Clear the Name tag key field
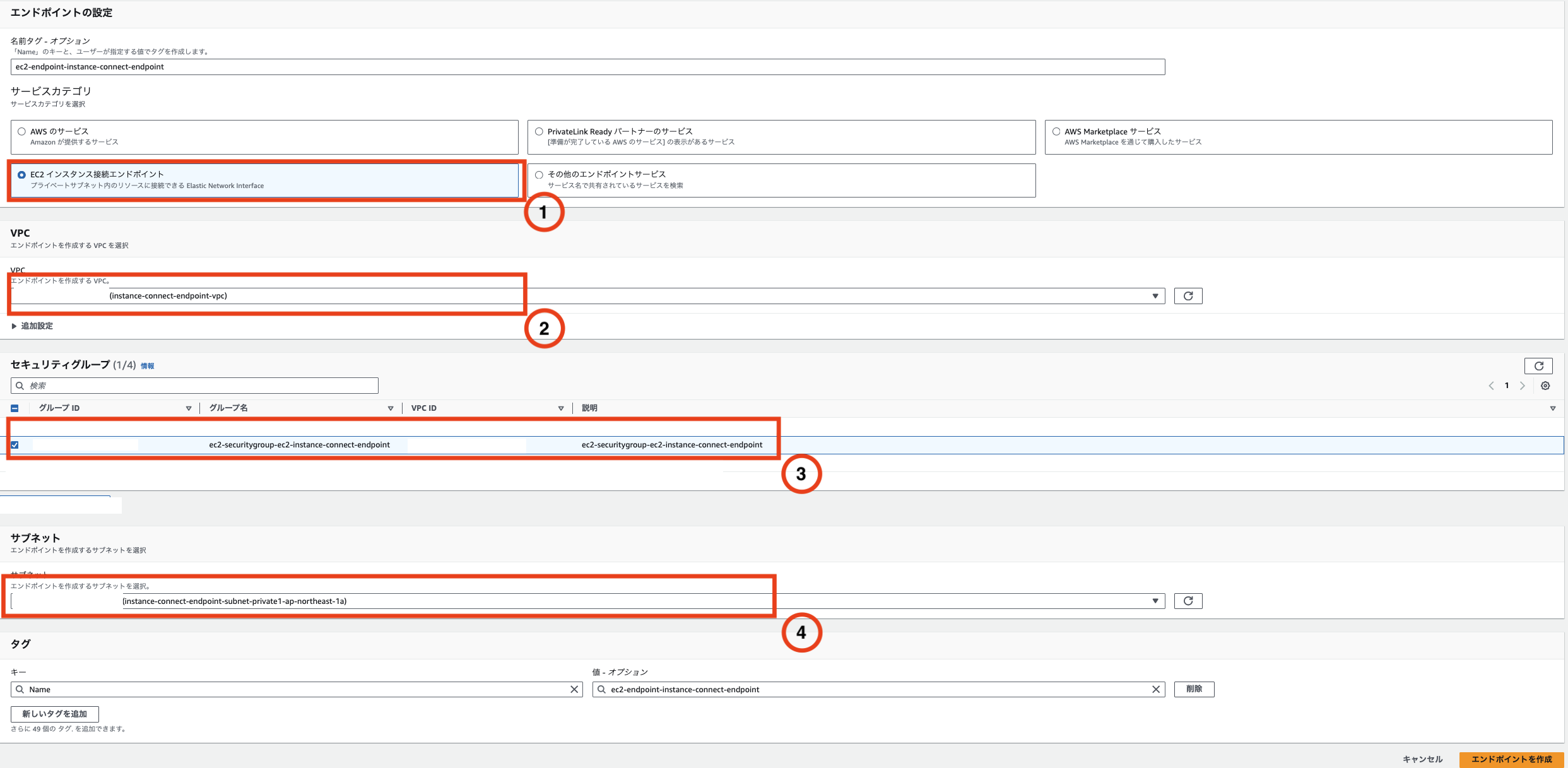This screenshot has width=1568, height=768. (x=574, y=689)
